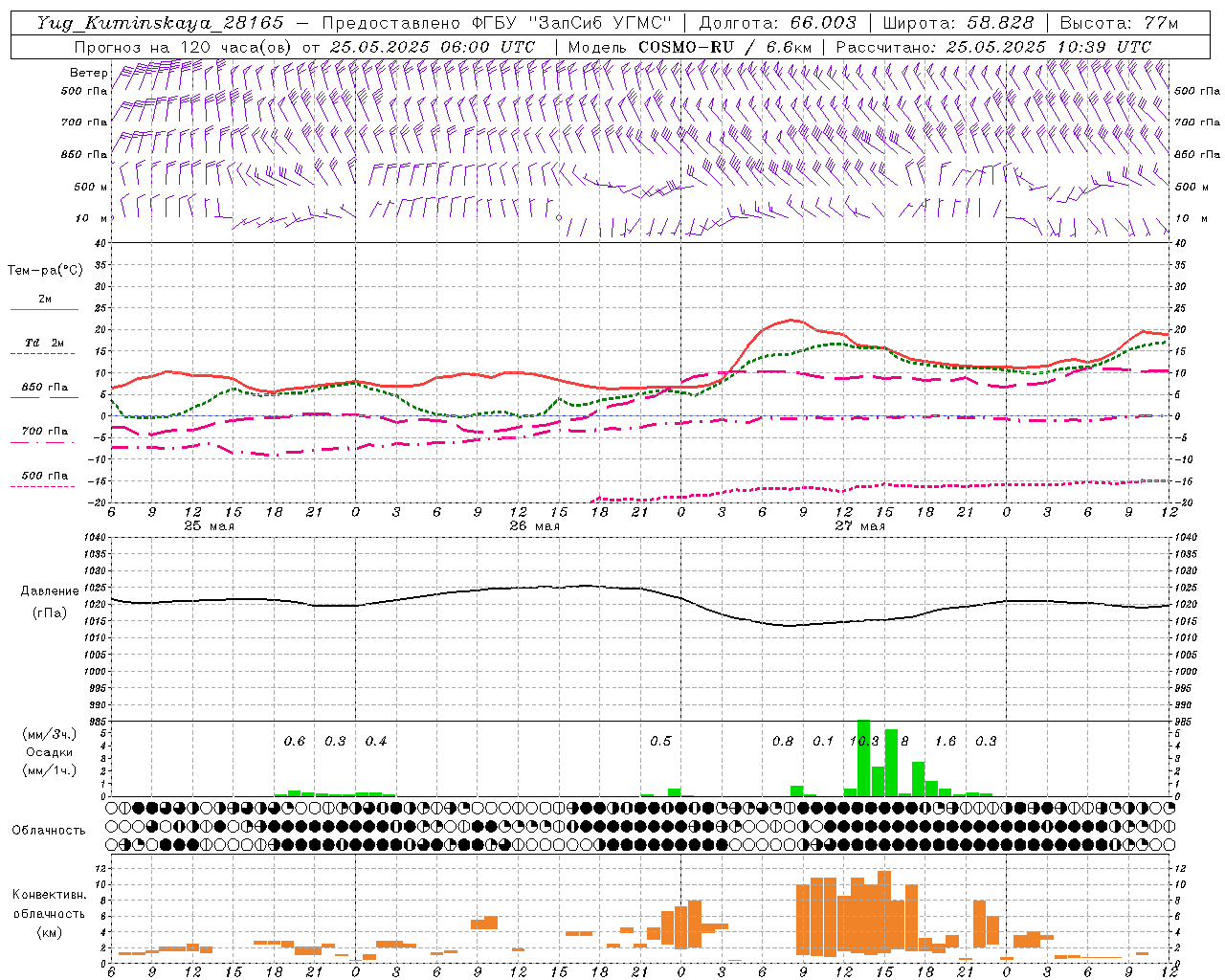Image resolution: width=1225 pixels, height=980 pixels.
Task: Click the Долгота: 66.003 header field
Action: pos(777,23)
